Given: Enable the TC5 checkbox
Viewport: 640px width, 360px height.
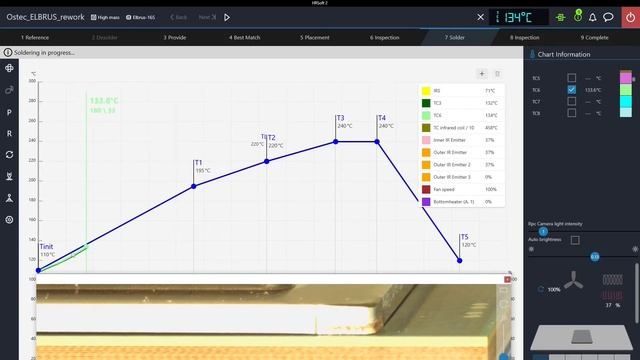Looking at the screenshot, I should [x=571, y=78].
